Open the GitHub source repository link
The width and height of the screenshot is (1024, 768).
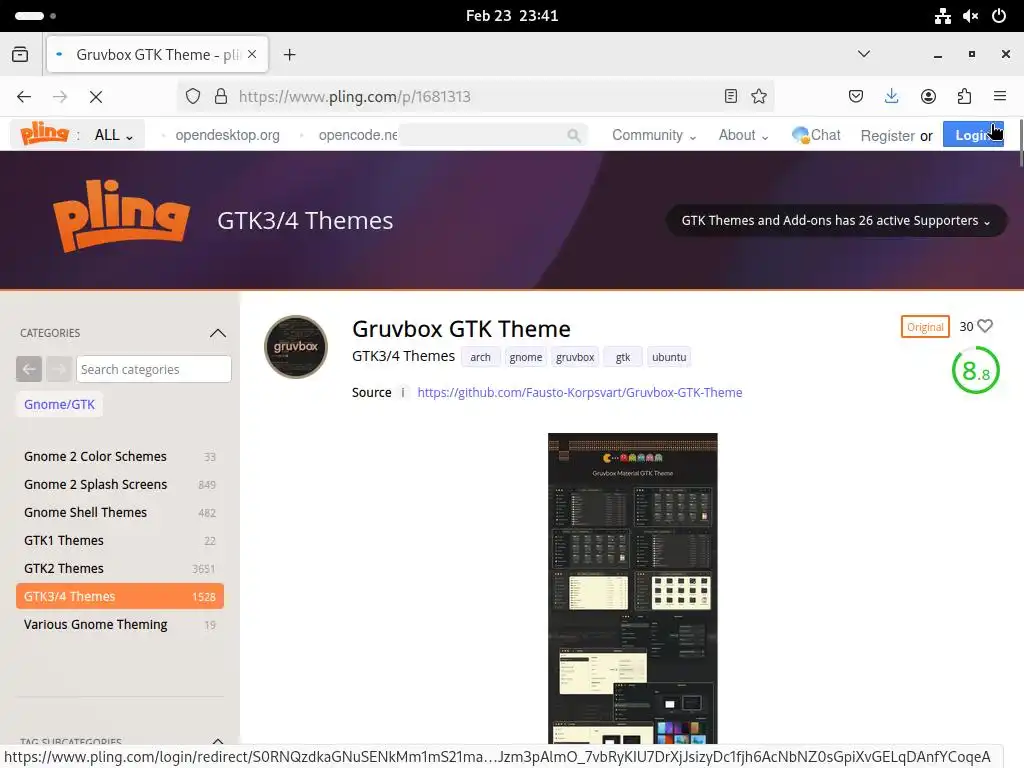[x=580, y=392]
